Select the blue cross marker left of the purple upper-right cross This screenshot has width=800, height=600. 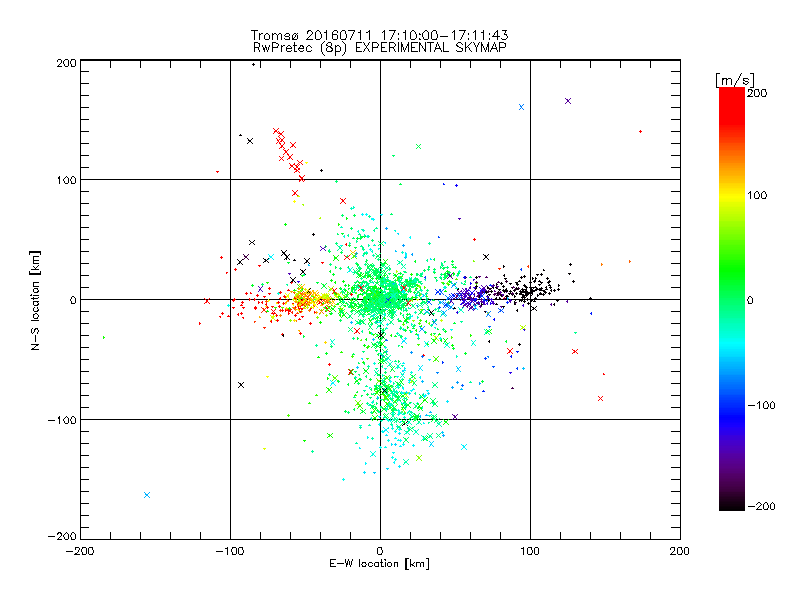coord(521,107)
